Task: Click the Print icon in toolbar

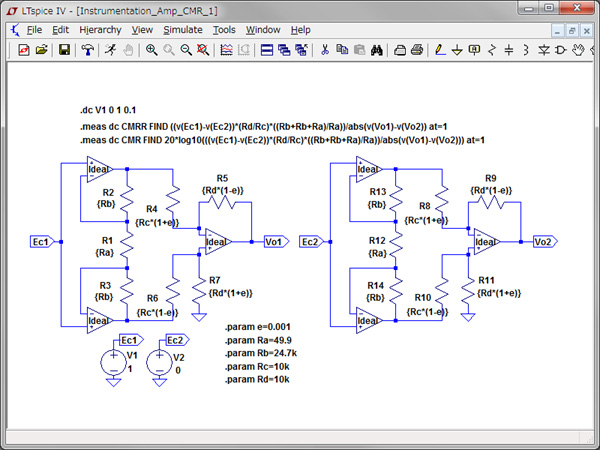Action: coord(400,49)
